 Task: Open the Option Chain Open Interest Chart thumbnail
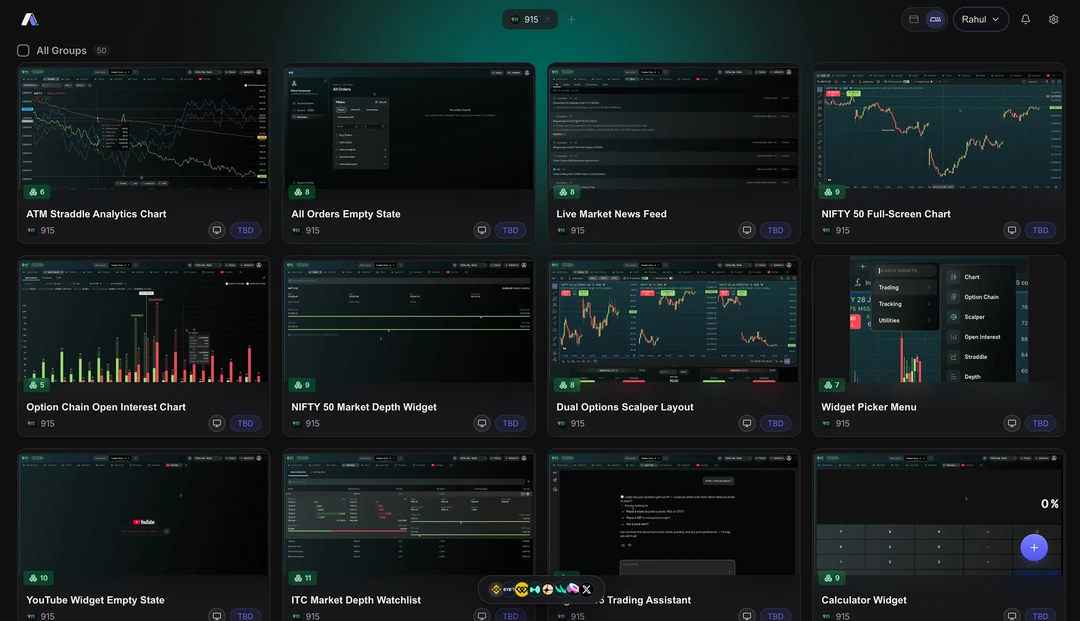tap(144, 320)
